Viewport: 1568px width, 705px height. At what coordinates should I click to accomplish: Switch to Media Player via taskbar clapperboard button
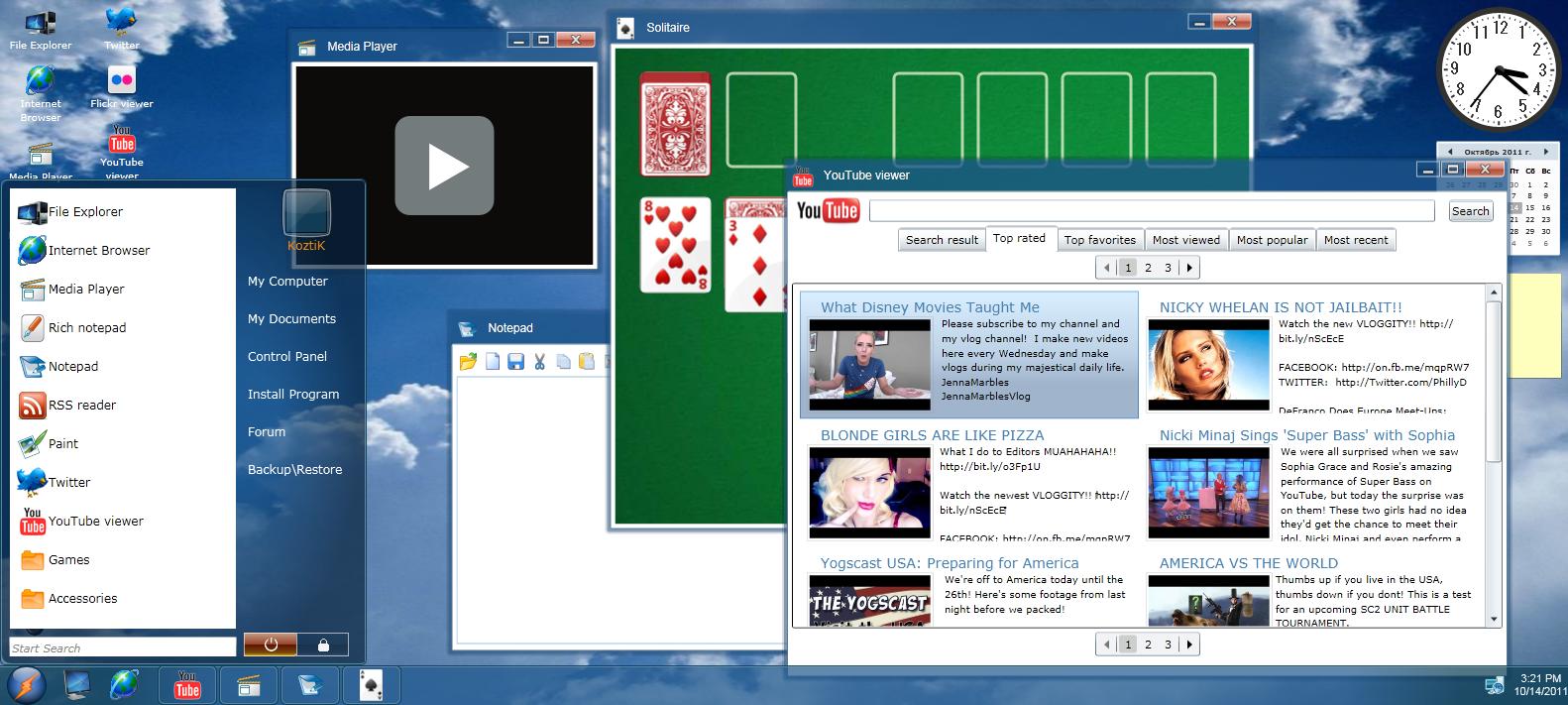tap(249, 685)
